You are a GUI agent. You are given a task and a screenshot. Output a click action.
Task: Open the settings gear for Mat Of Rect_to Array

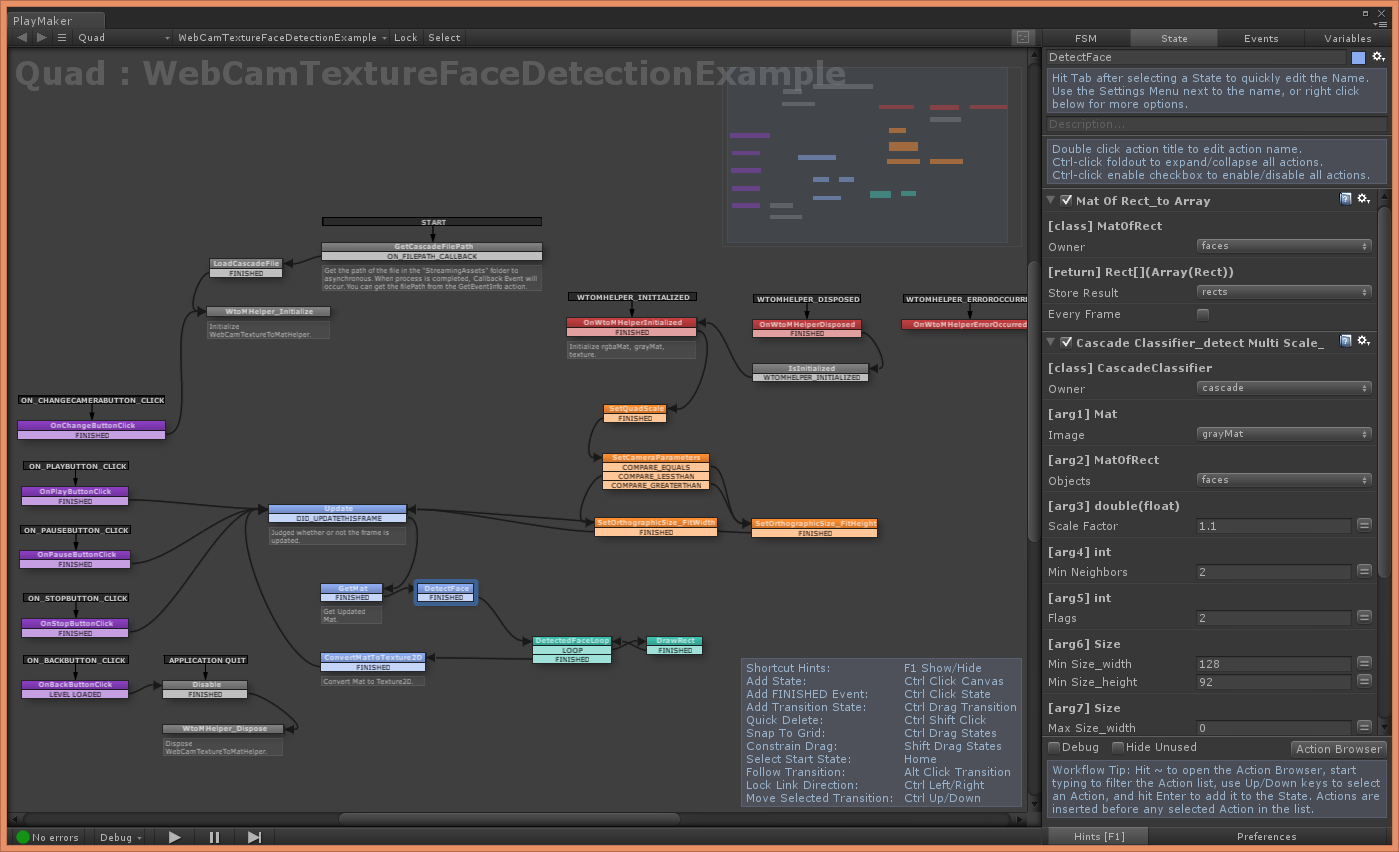click(x=1363, y=200)
